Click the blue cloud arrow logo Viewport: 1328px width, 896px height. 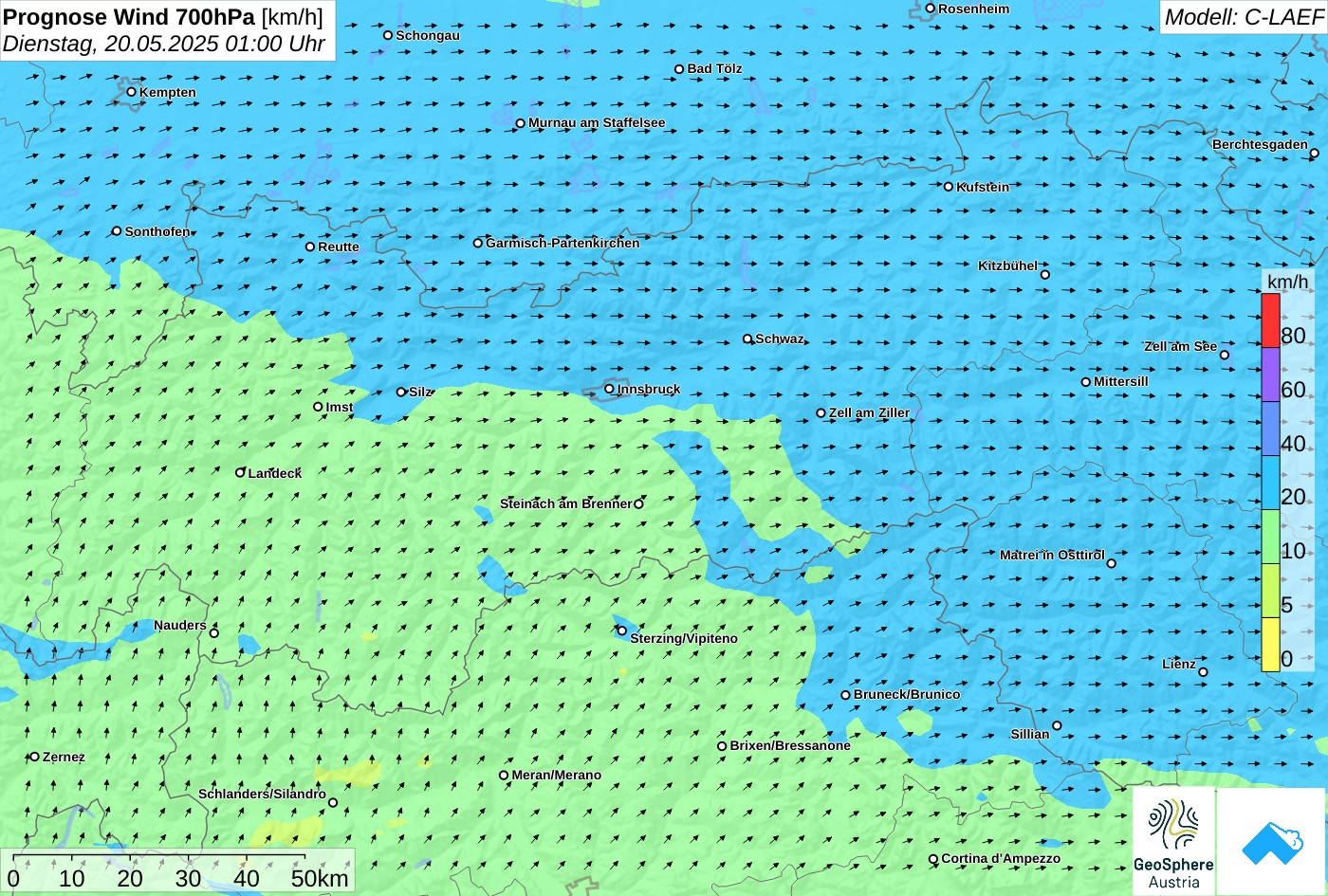1272,842
